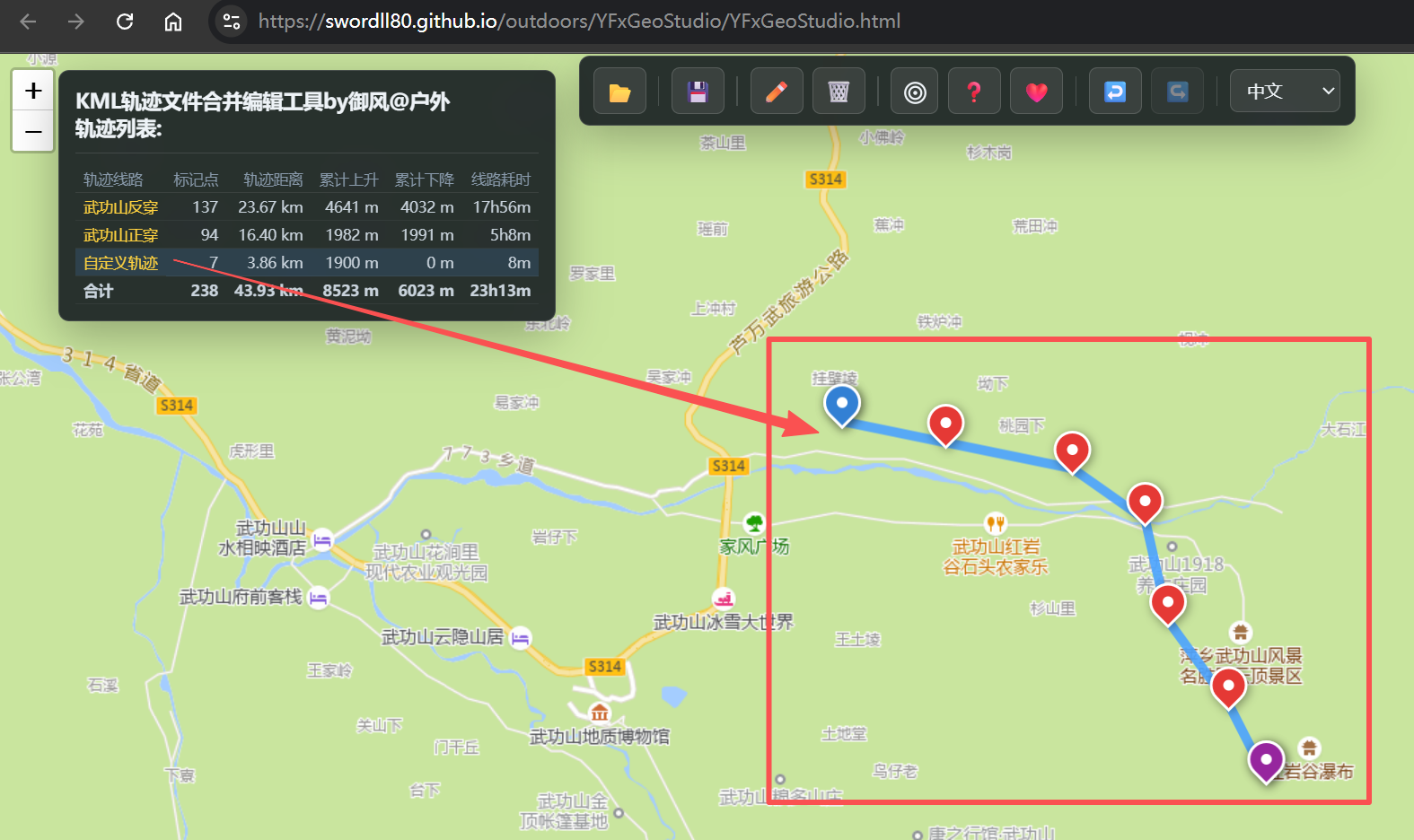Screen dimensions: 1414x840
Task: Click the 16.40 km distance cell
Action: 270,235
